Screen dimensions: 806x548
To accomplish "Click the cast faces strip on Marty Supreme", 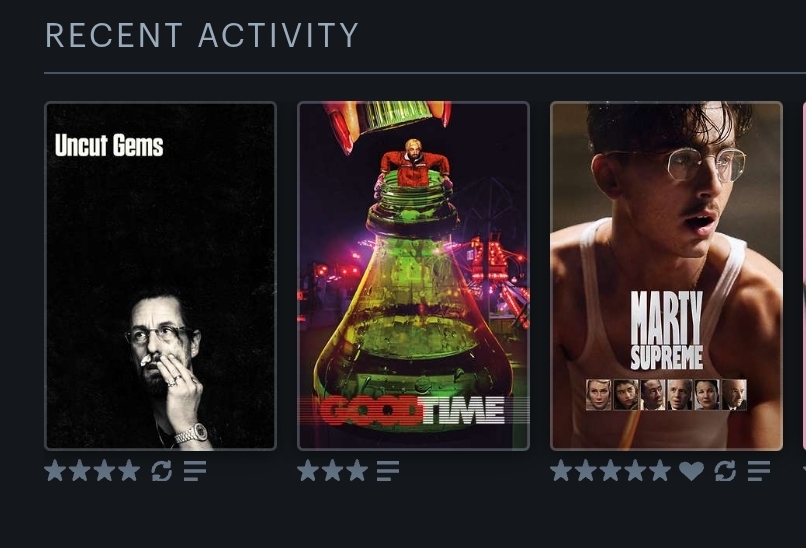I will coord(666,394).
